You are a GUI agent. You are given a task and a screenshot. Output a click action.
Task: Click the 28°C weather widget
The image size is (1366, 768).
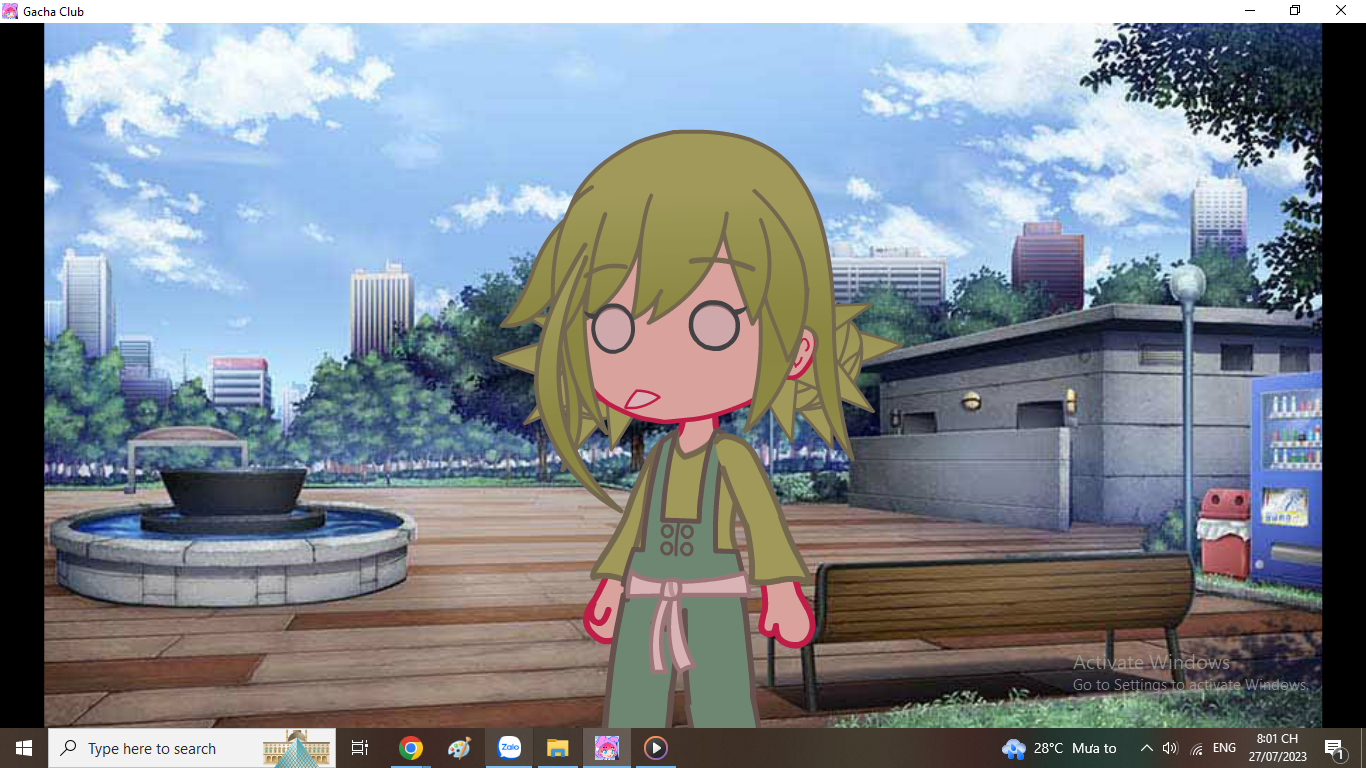[x=1060, y=748]
